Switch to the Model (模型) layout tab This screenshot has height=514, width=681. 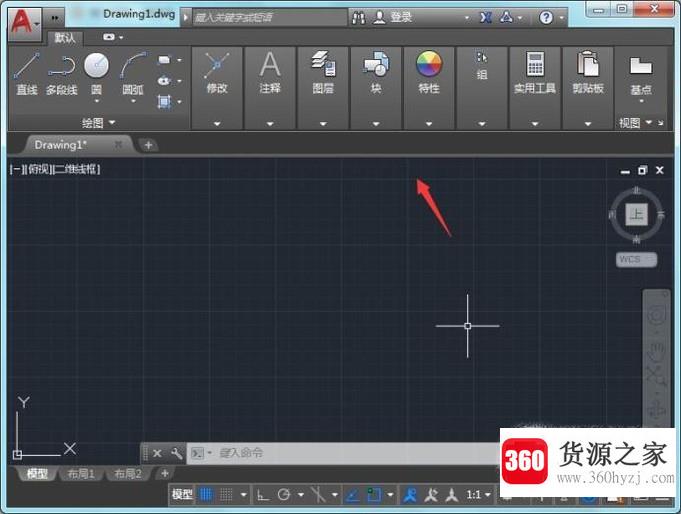[x=37, y=474]
